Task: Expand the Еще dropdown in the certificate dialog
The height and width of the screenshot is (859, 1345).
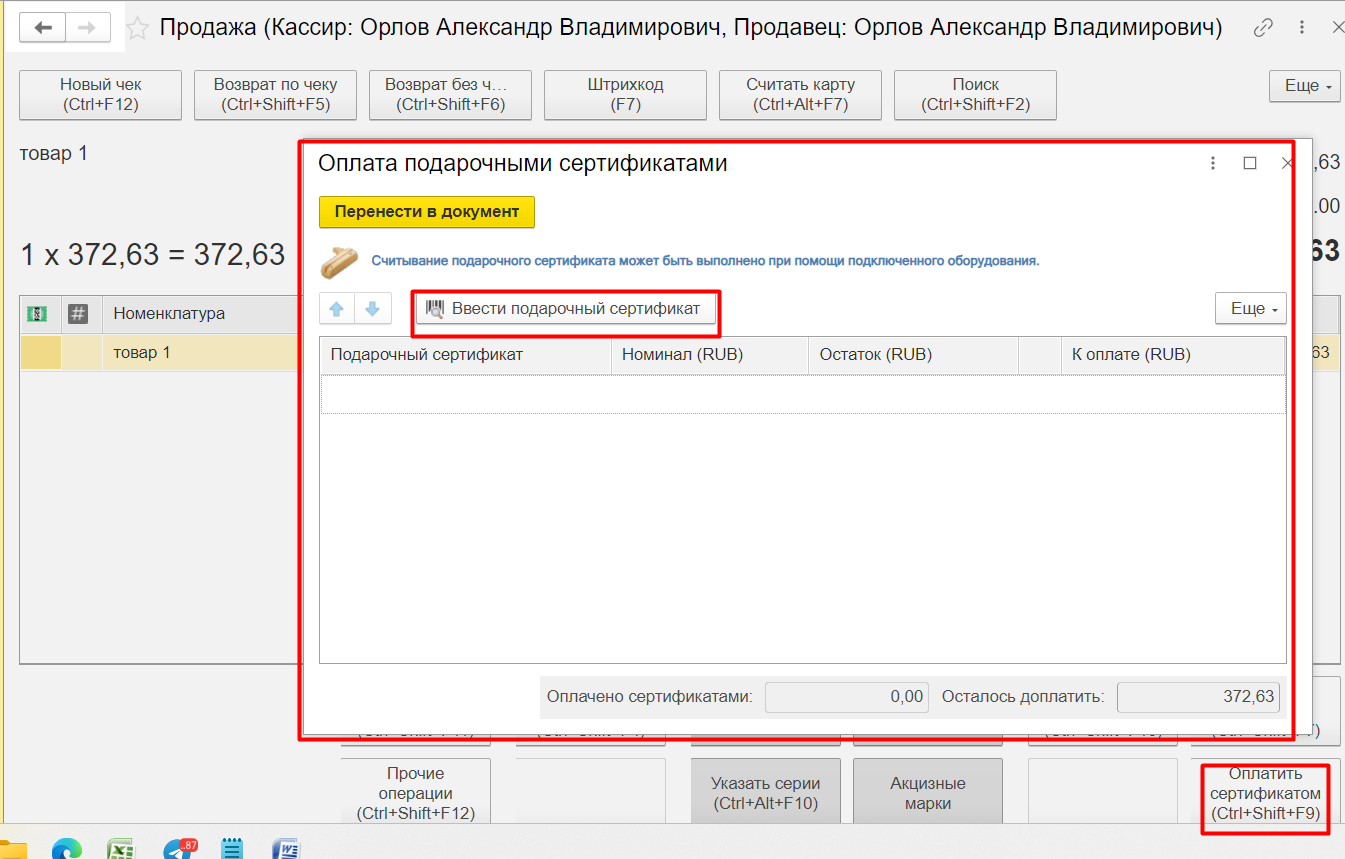Action: pos(1250,309)
